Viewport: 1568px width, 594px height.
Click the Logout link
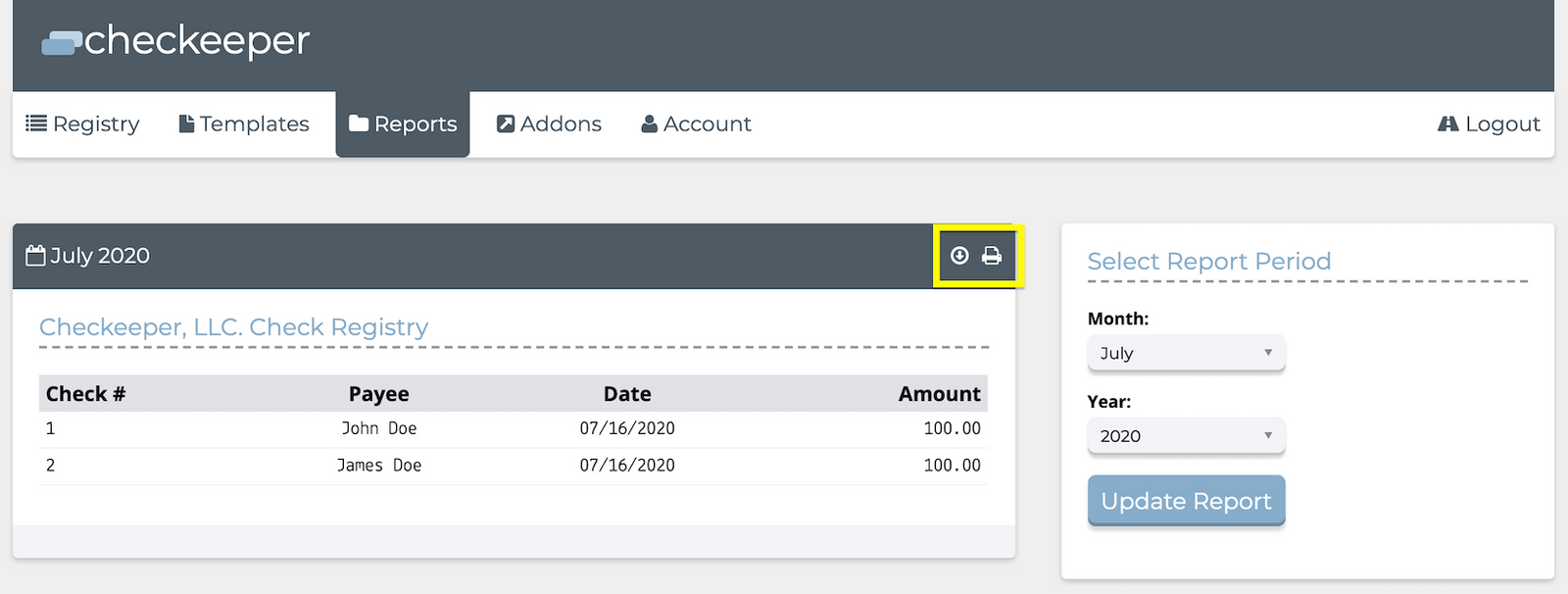1489,124
